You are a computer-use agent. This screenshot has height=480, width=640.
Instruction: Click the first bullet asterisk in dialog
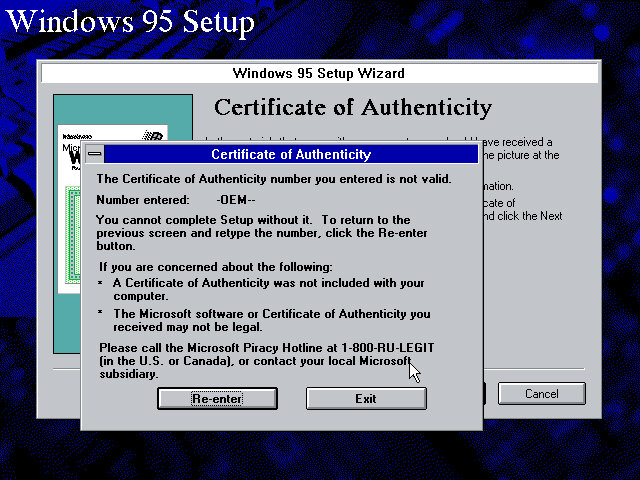coord(101,283)
